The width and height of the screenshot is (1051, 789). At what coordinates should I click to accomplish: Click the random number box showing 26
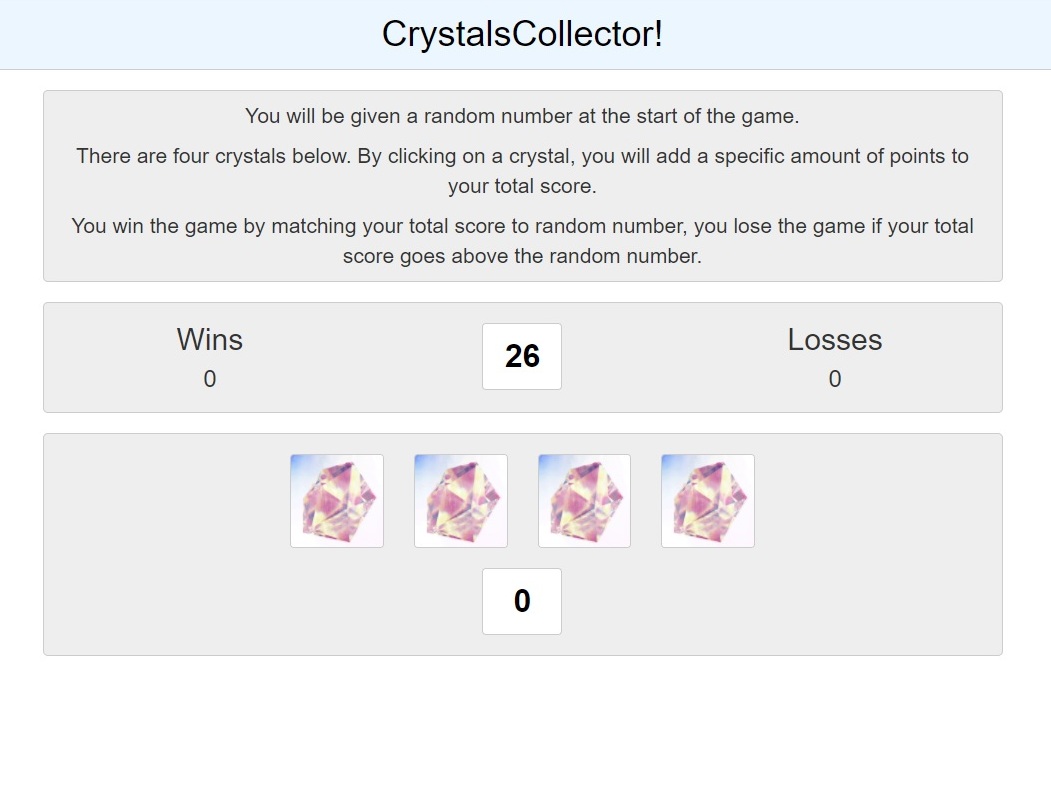pyautogui.click(x=522, y=356)
